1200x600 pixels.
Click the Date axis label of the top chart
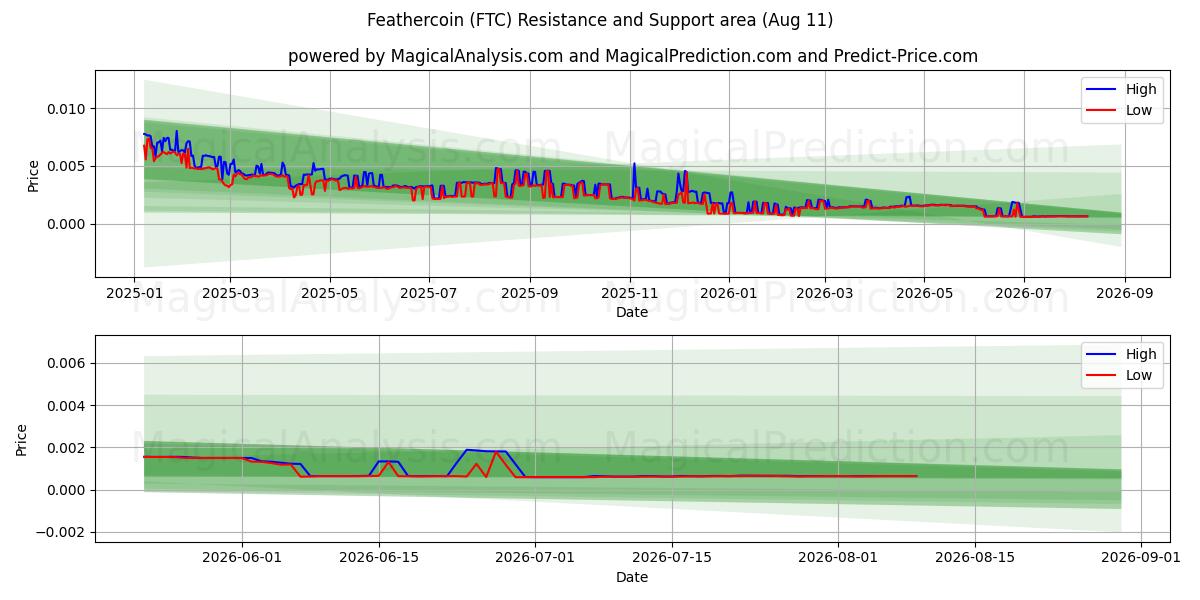point(632,312)
